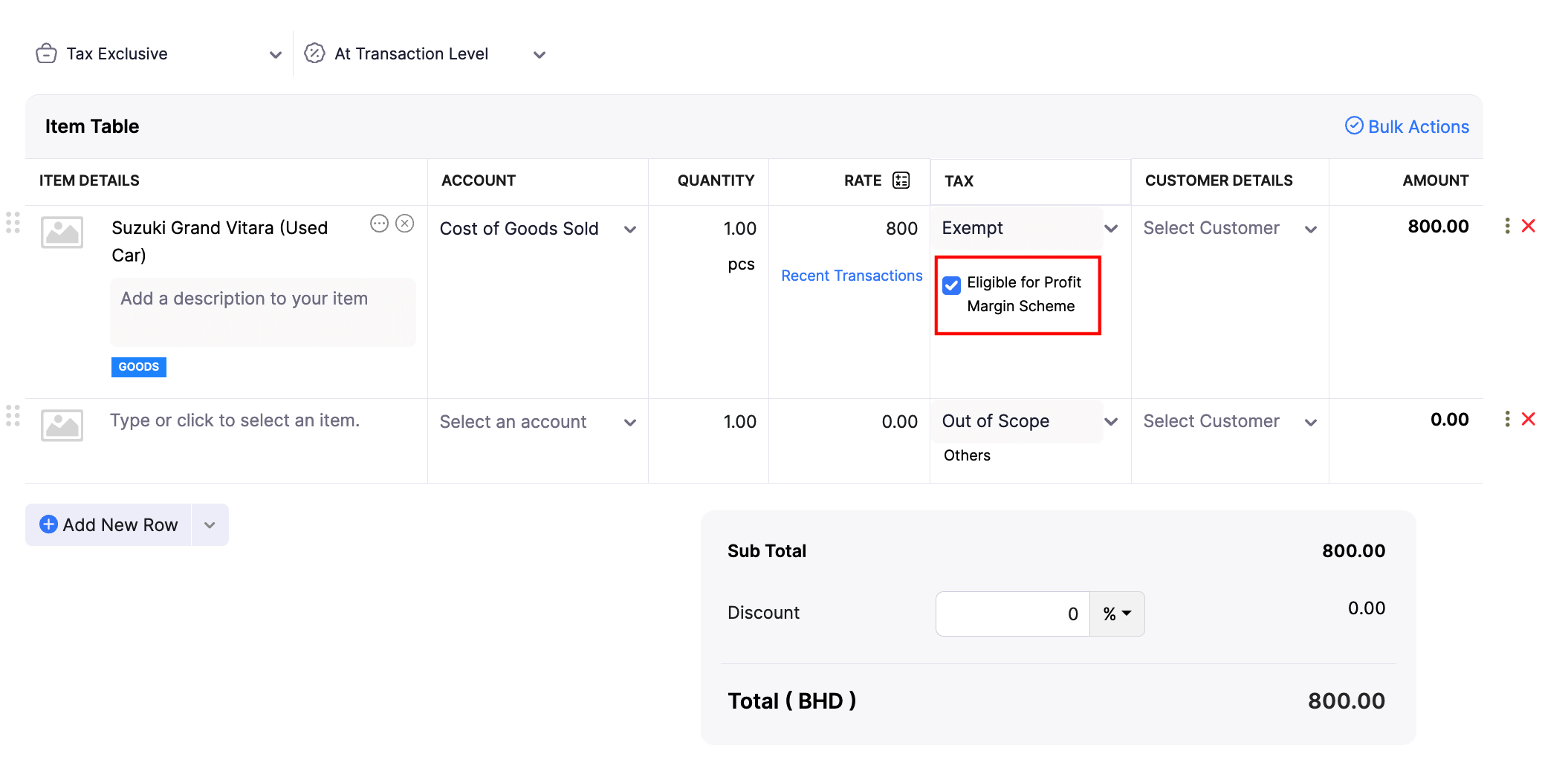Clear the Suzuki Grand Vitara item selection
1568x774 pixels.
[405, 224]
